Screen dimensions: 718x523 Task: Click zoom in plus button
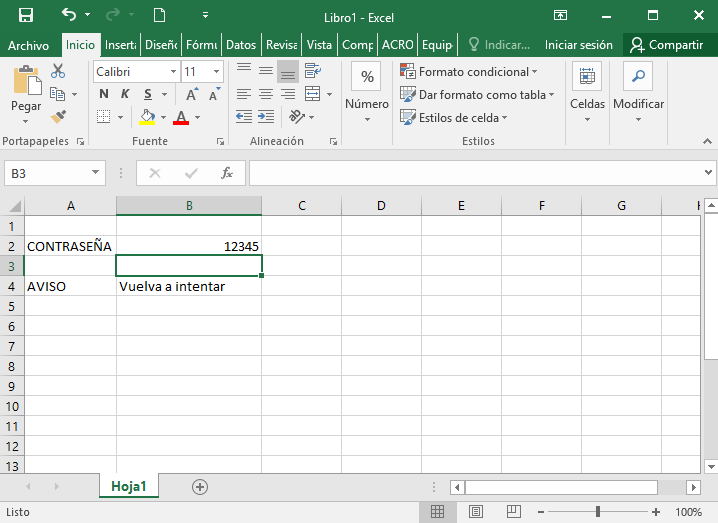(656, 512)
